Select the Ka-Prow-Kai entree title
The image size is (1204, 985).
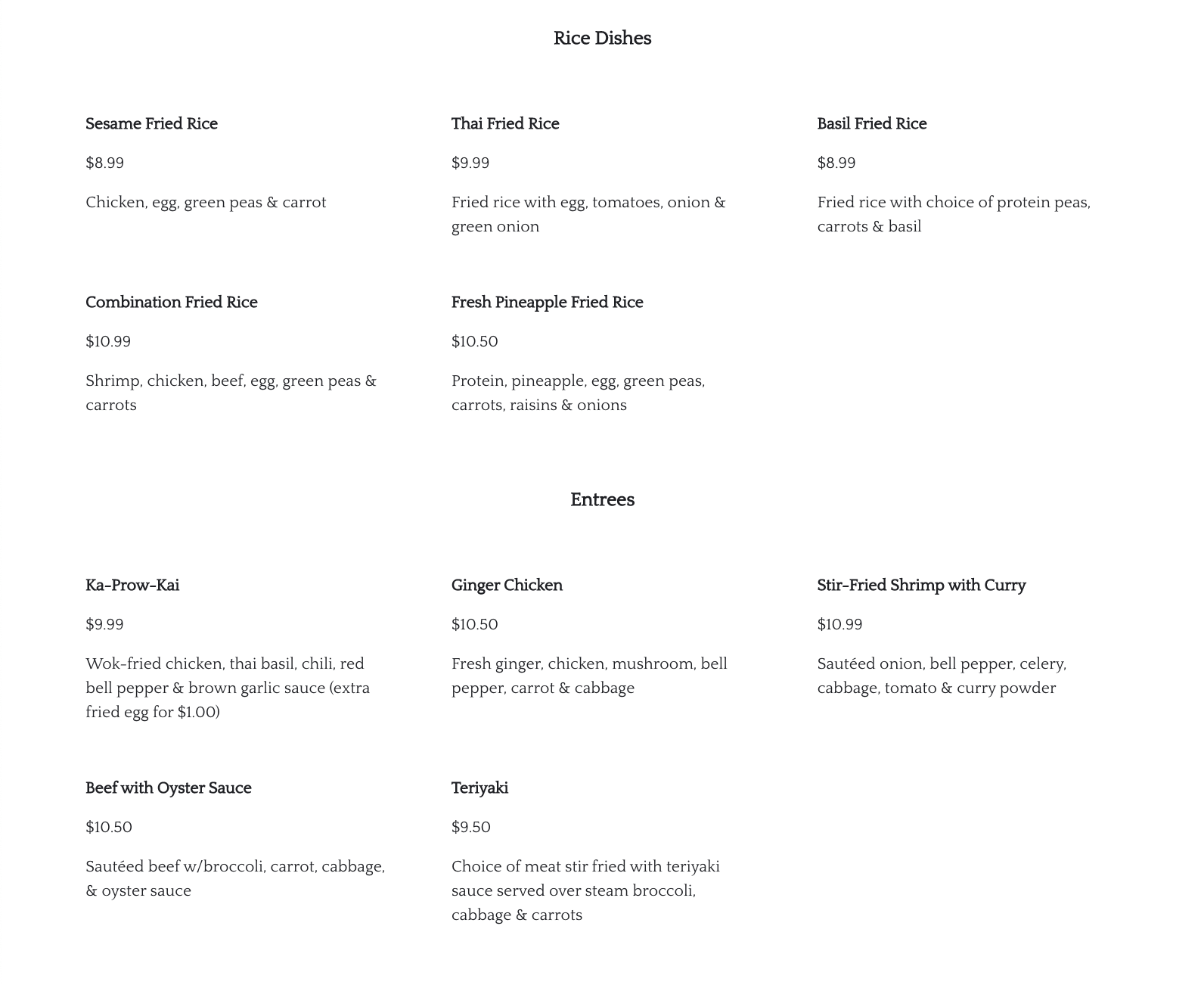coord(132,586)
